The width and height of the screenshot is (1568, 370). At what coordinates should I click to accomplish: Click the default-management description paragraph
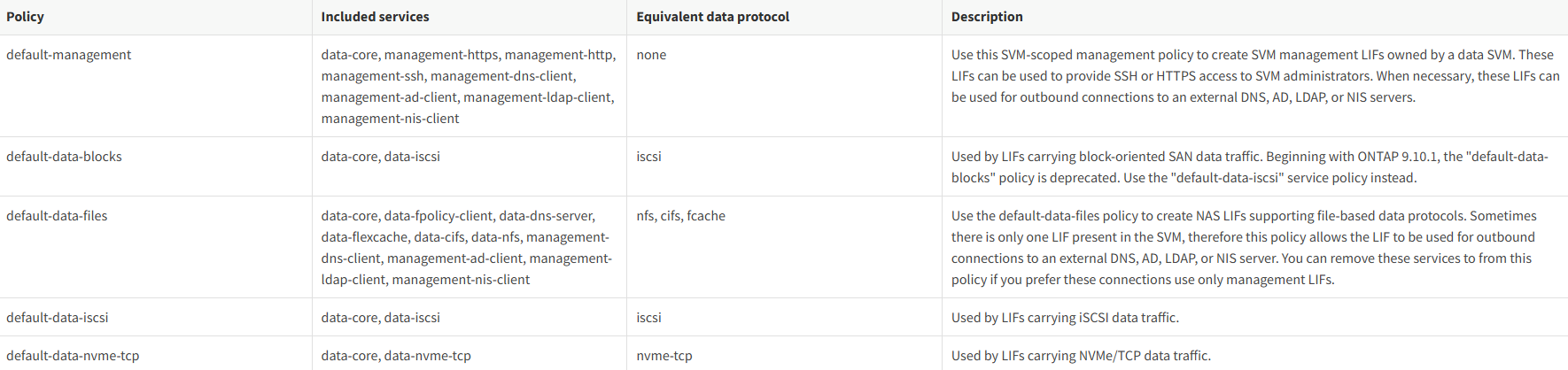(1254, 76)
